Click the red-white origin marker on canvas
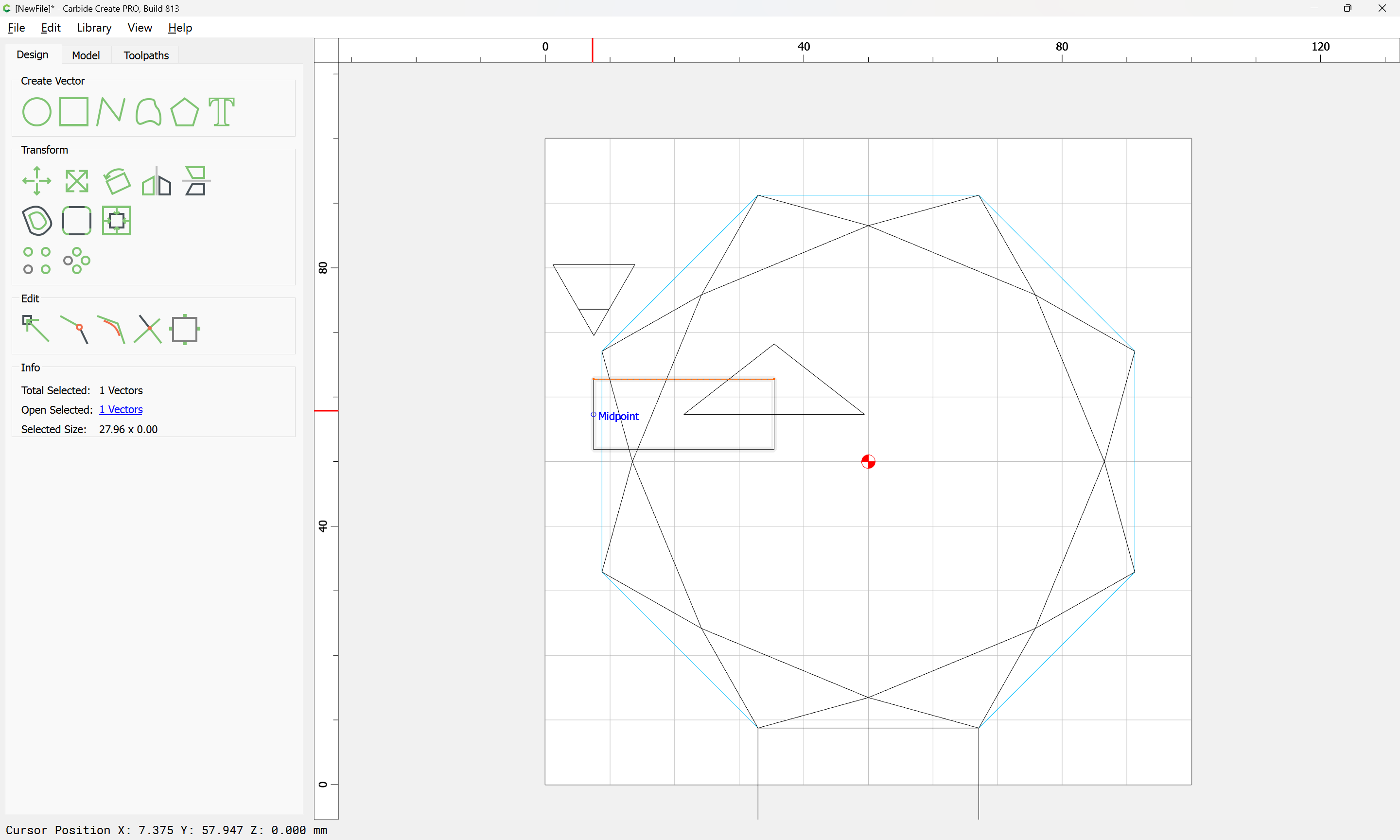 point(868,462)
